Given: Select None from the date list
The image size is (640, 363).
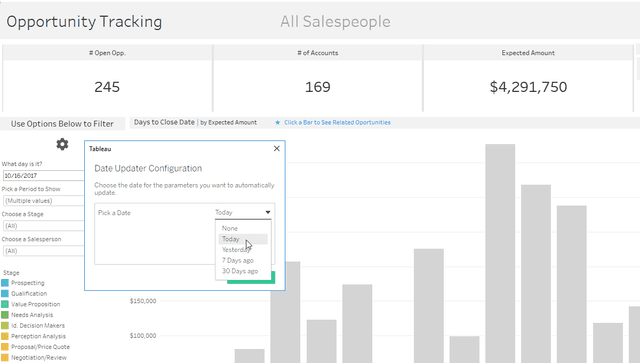Looking at the screenshot, I should pyautogui.click(x=230, y=228).
